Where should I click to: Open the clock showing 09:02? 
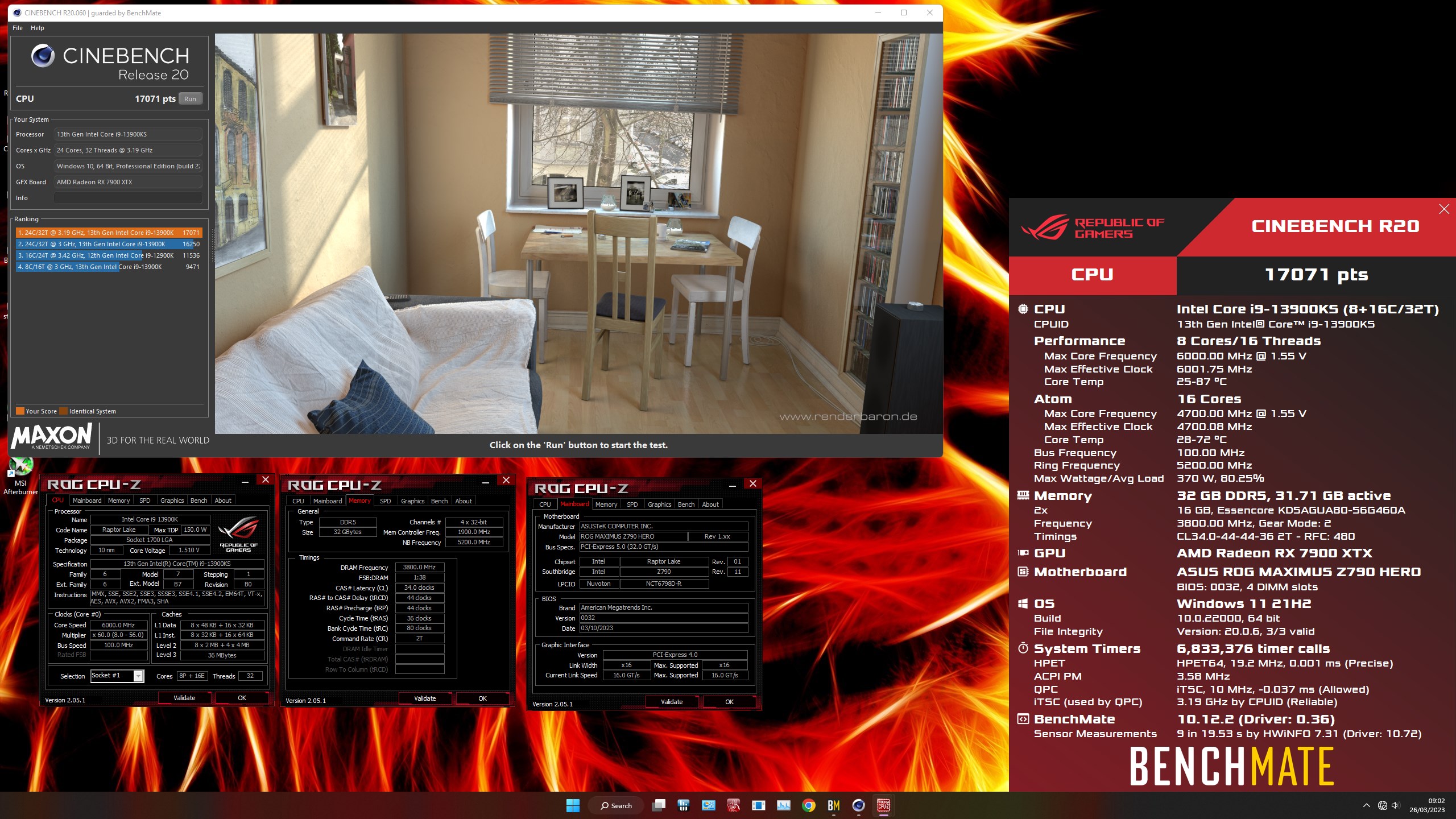[x=1426, y=805]
